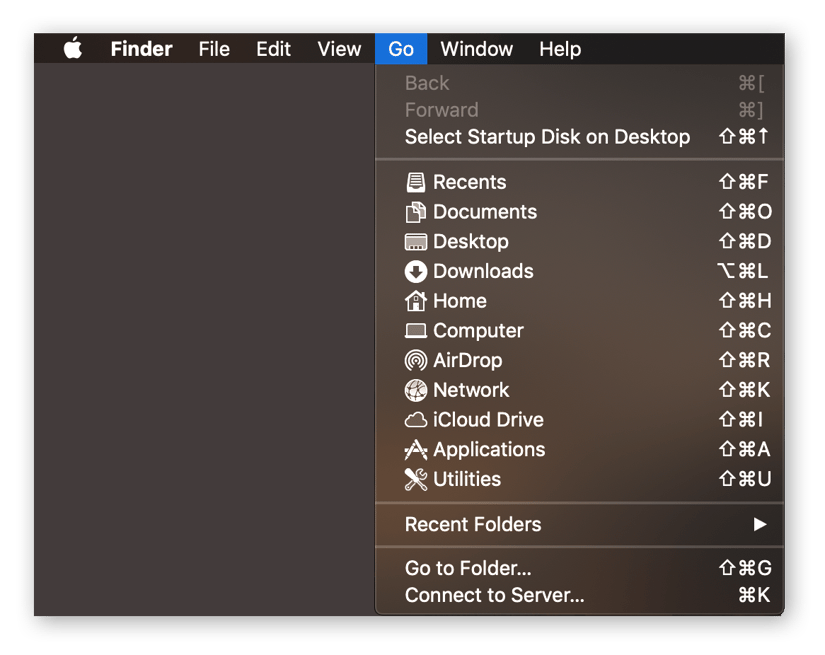Open the View menu

click(339, 48)
